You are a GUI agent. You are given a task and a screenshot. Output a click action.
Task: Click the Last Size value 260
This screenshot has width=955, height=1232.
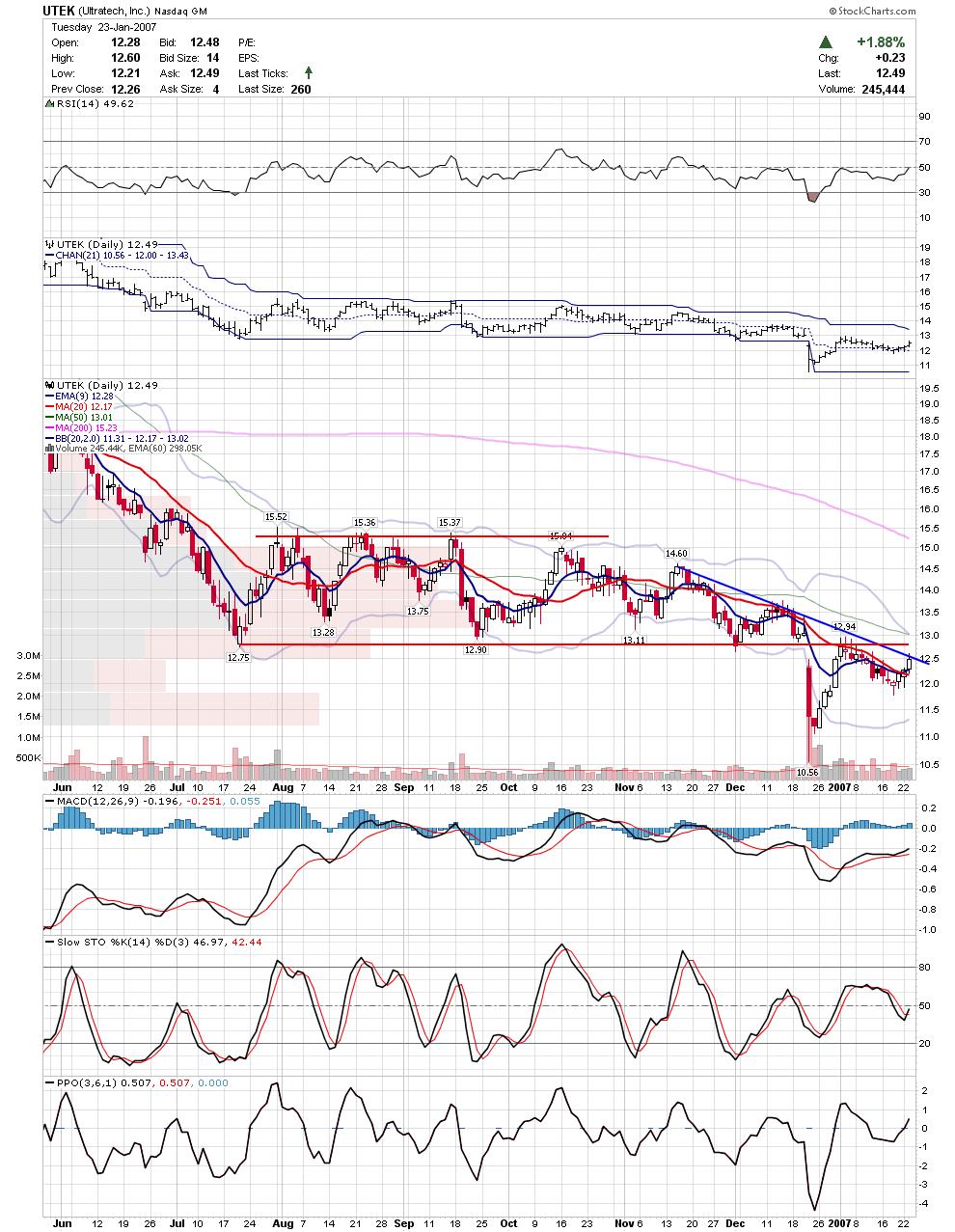pyautogui.click(x=301, y=89)
